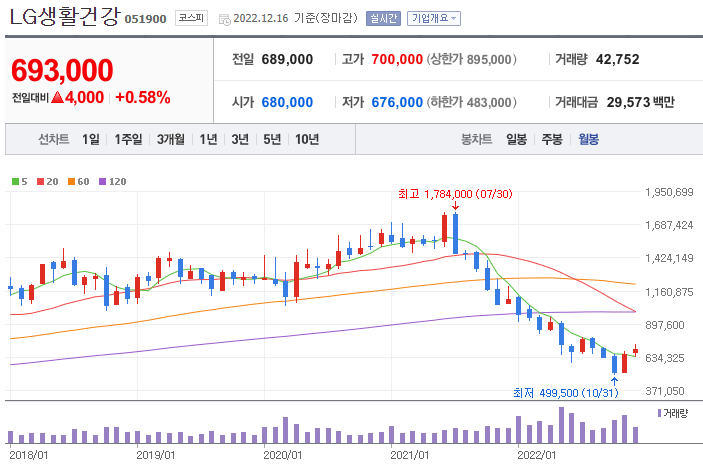The image size is (703, 466).
Task: Select the 1일 line chart tab
Action: pos(91,139)
